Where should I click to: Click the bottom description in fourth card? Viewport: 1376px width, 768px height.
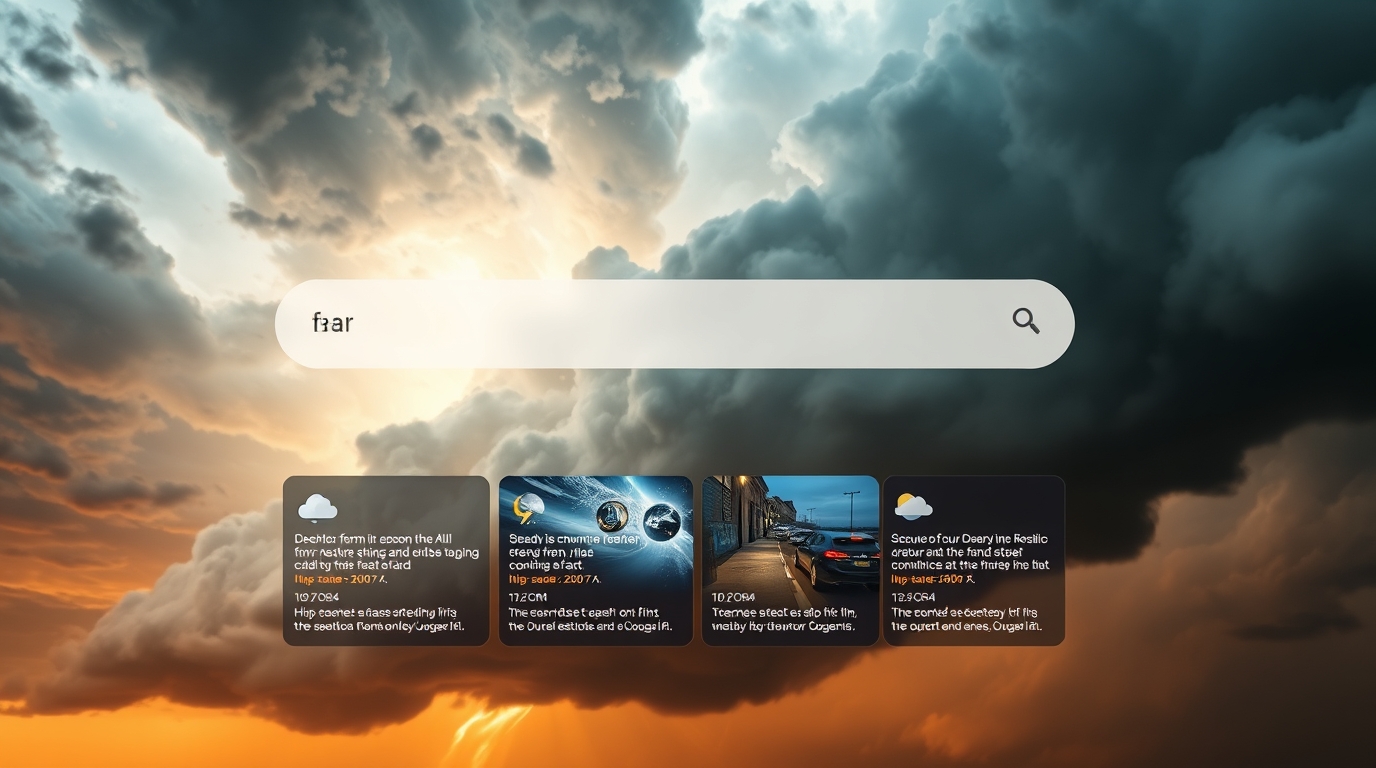click(x=966, y=619)
